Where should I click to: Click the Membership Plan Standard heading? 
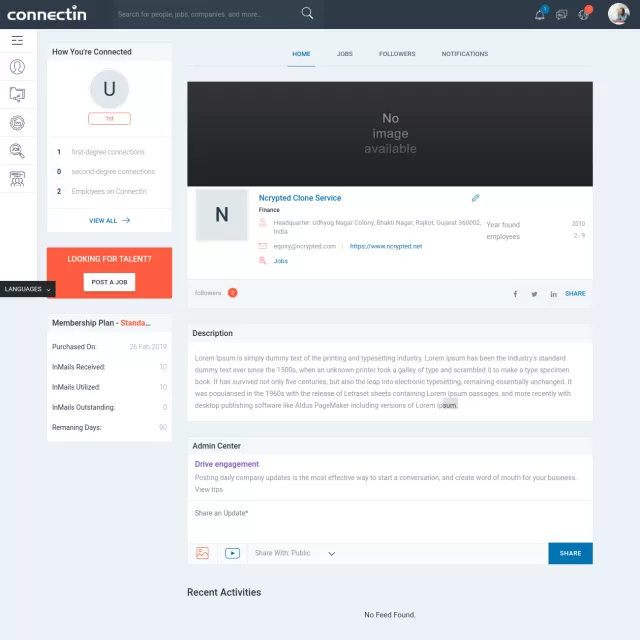(x=101, y=323)
